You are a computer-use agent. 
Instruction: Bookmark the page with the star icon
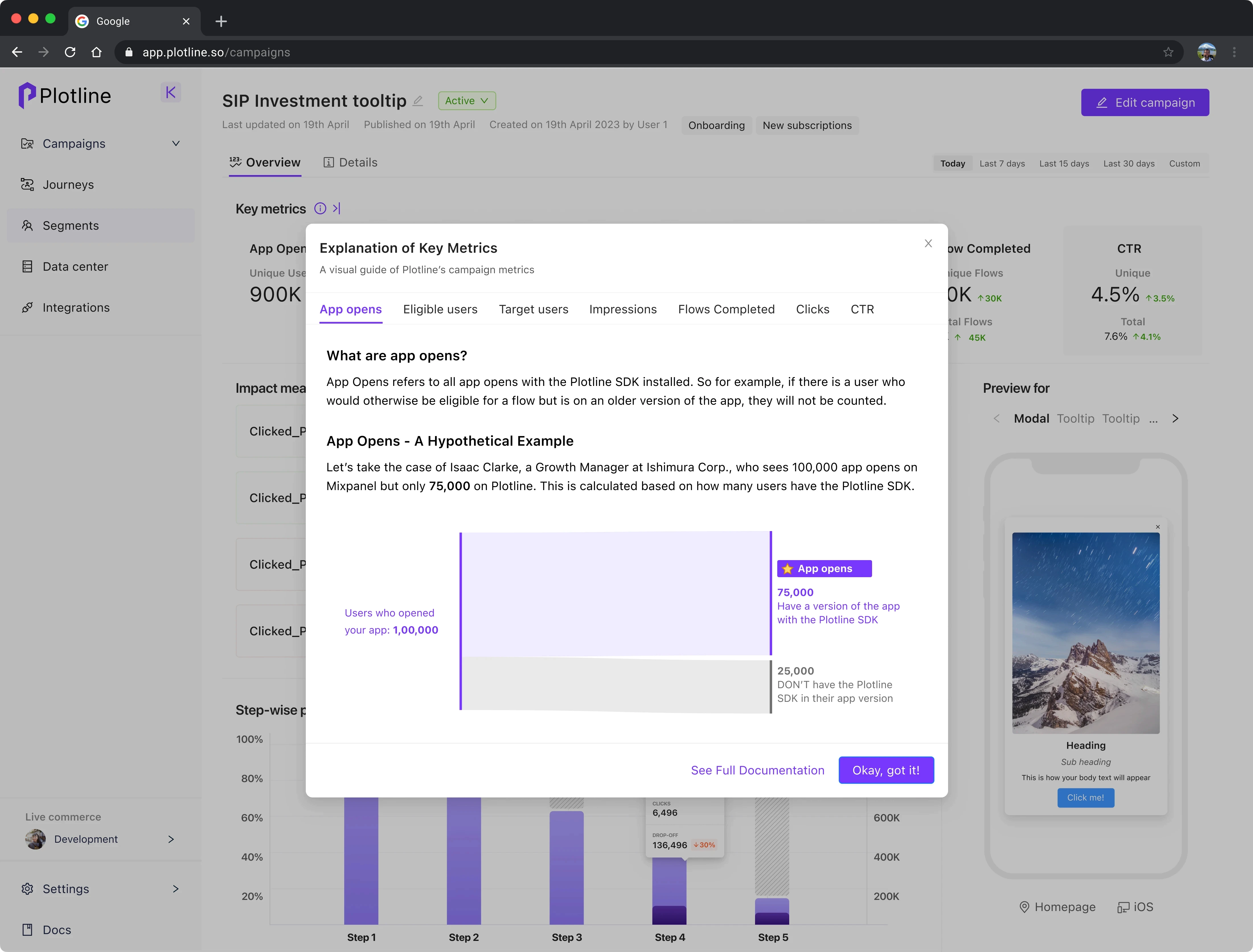pyautogui.click(x=1168, y=52)
